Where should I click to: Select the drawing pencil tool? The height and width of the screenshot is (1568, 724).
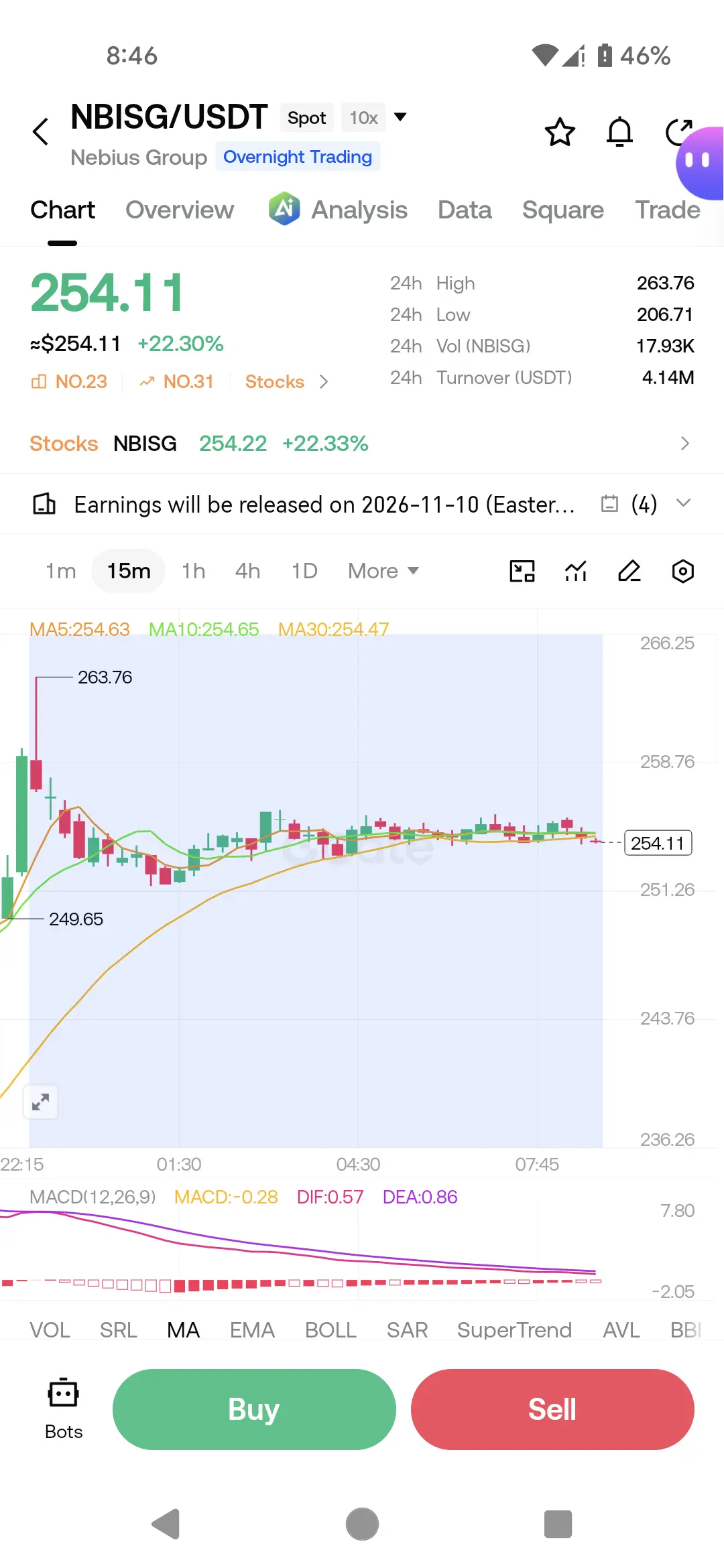point(629,571)
